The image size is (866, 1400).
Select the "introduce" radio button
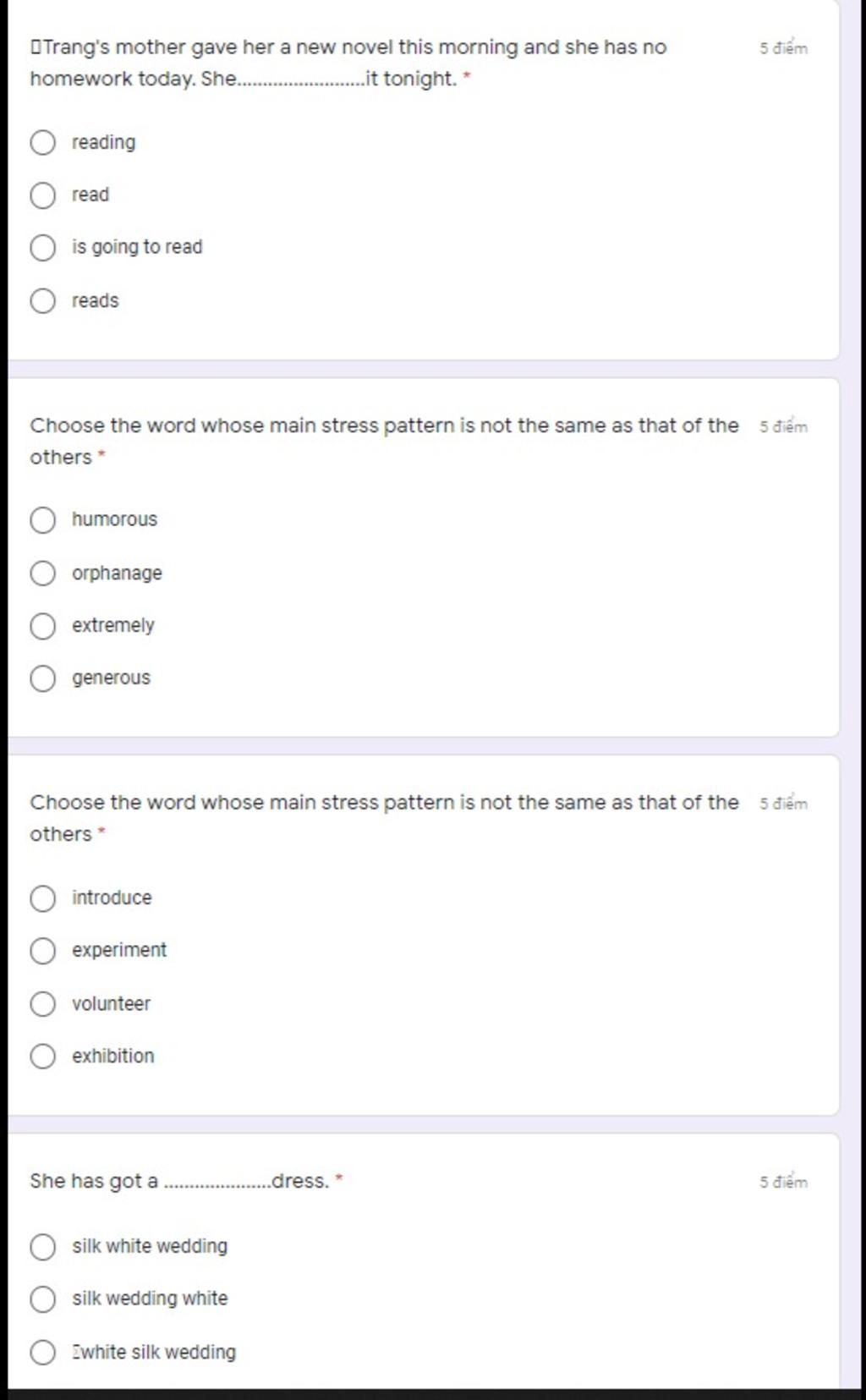pyautogui.click(x=43, y=898)
